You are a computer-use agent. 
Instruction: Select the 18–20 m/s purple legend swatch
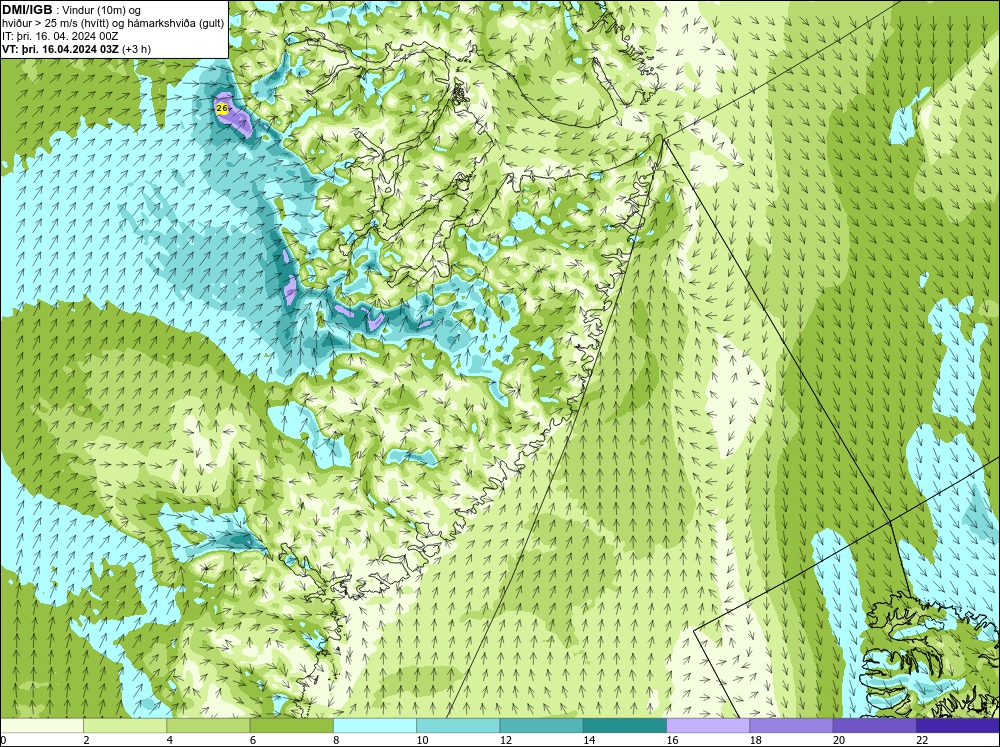(791, 726)
